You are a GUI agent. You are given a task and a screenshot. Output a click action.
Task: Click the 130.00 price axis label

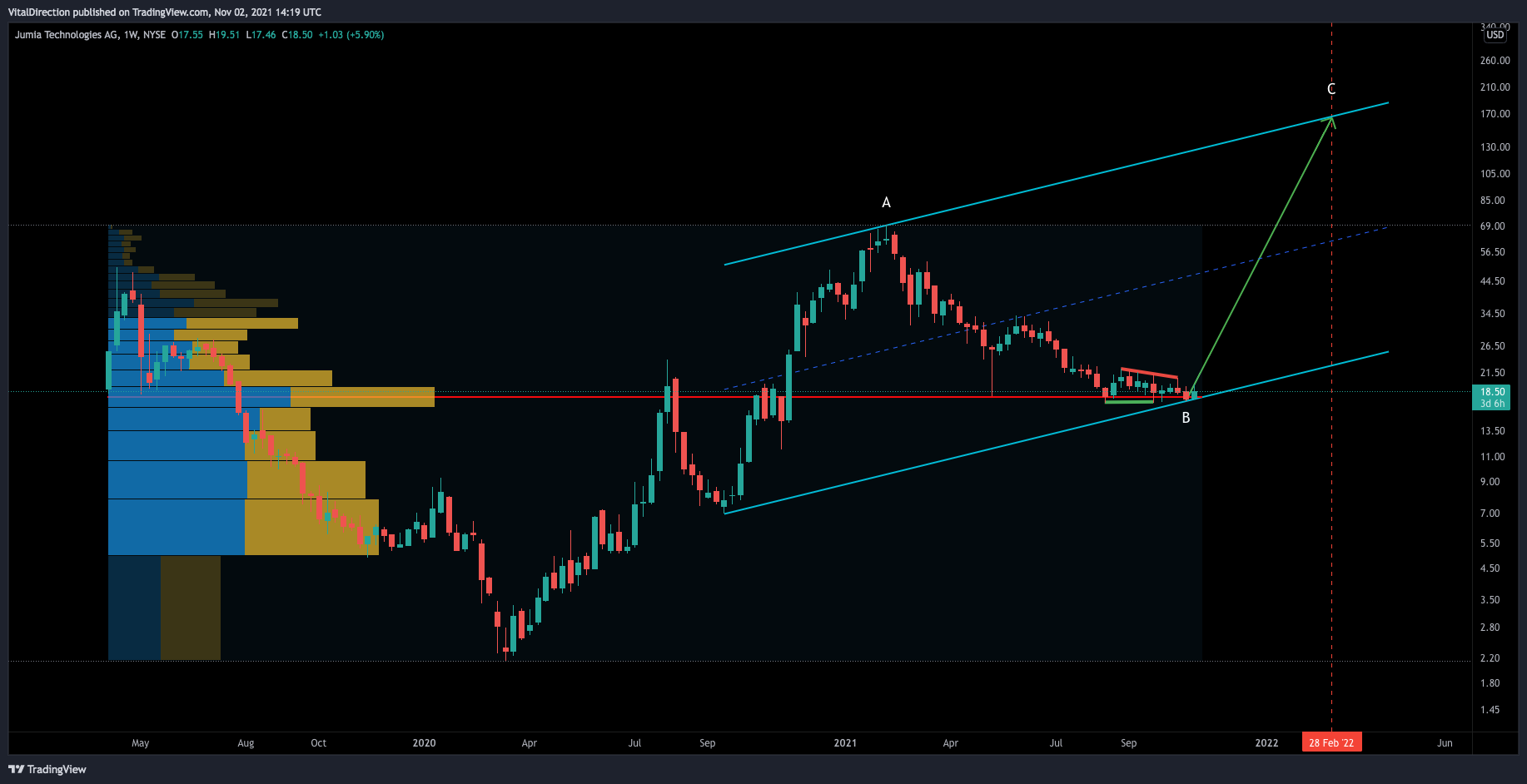(1495, 147)
